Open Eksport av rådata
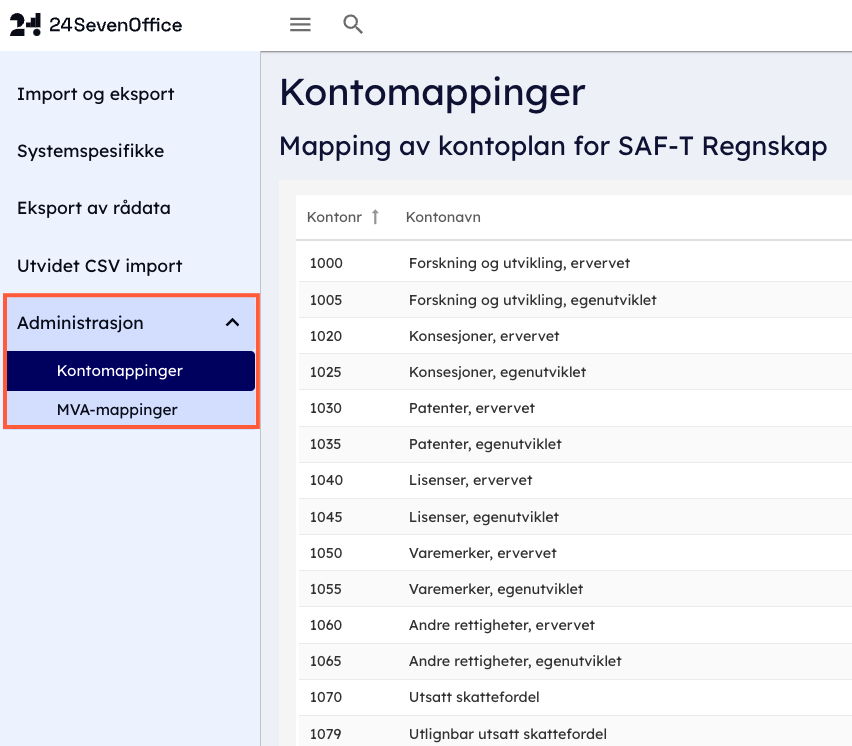This screenshot has height=746, width=852. (94, 208)
